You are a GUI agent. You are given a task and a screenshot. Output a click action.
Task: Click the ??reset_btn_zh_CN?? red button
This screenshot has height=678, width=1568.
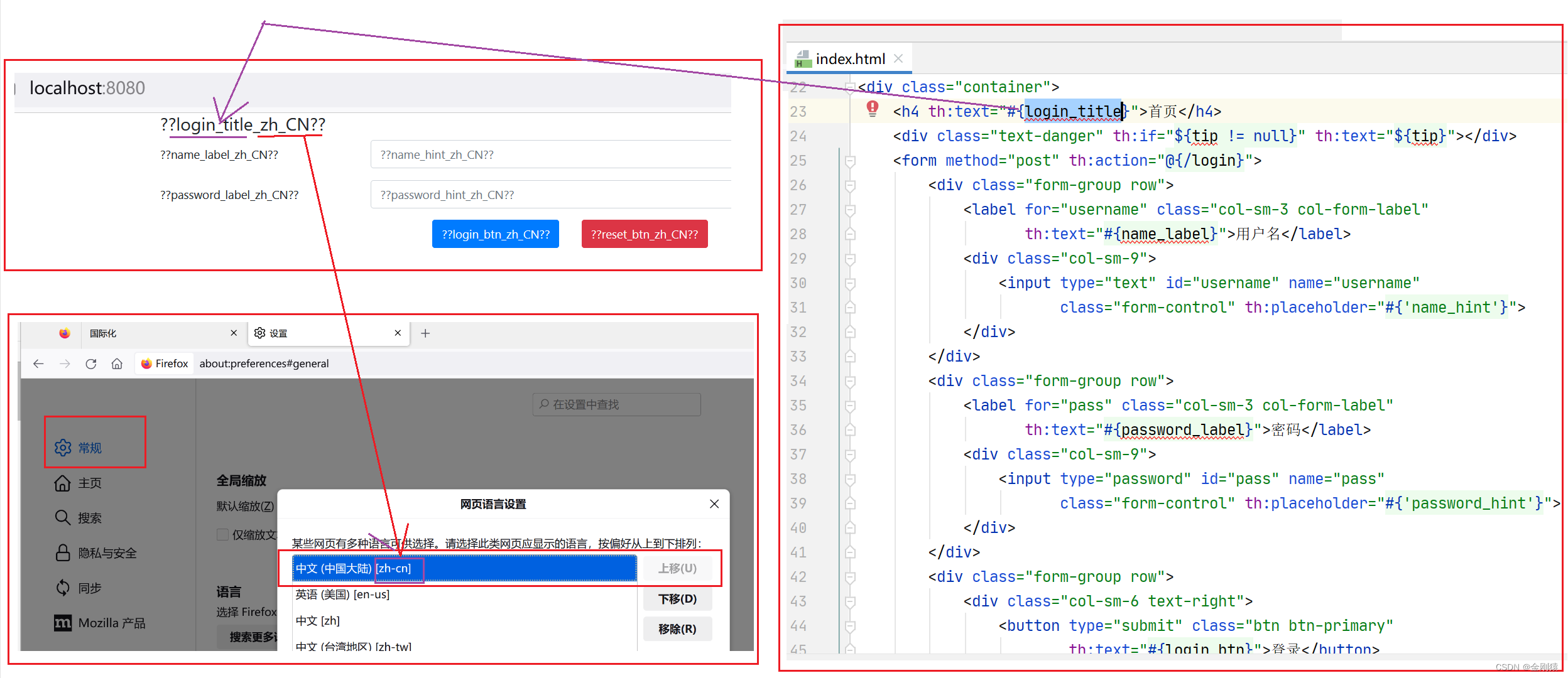(645, 234)
